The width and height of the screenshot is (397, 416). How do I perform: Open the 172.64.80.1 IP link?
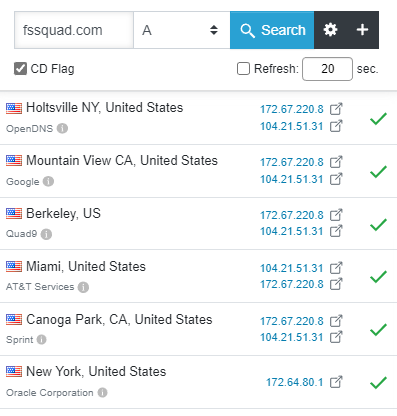pyautogui.click(x=295, y=382)
